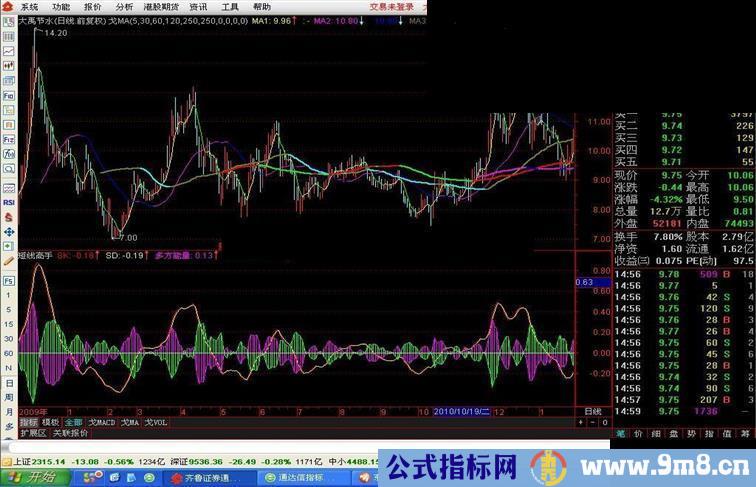Click the 扩展区 button
The height and width of the screenshot is (487, 756).
tap(33, 434)
